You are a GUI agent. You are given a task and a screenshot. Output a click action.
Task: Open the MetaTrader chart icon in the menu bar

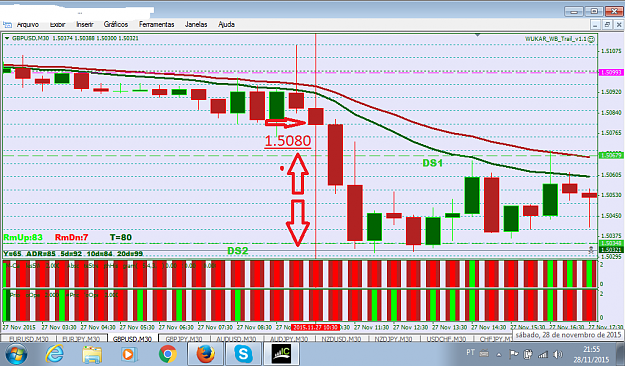tap(7, 25)
